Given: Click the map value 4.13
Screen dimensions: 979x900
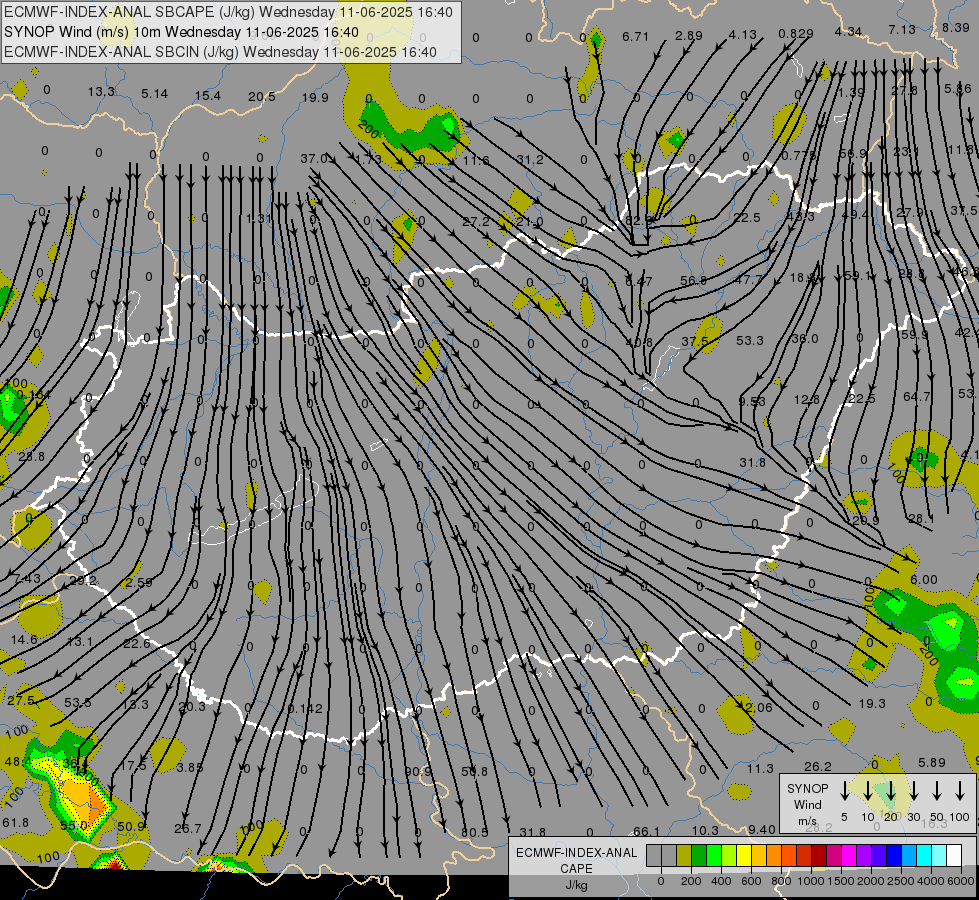Looking at the screenshot, I should tap(742, 35).
